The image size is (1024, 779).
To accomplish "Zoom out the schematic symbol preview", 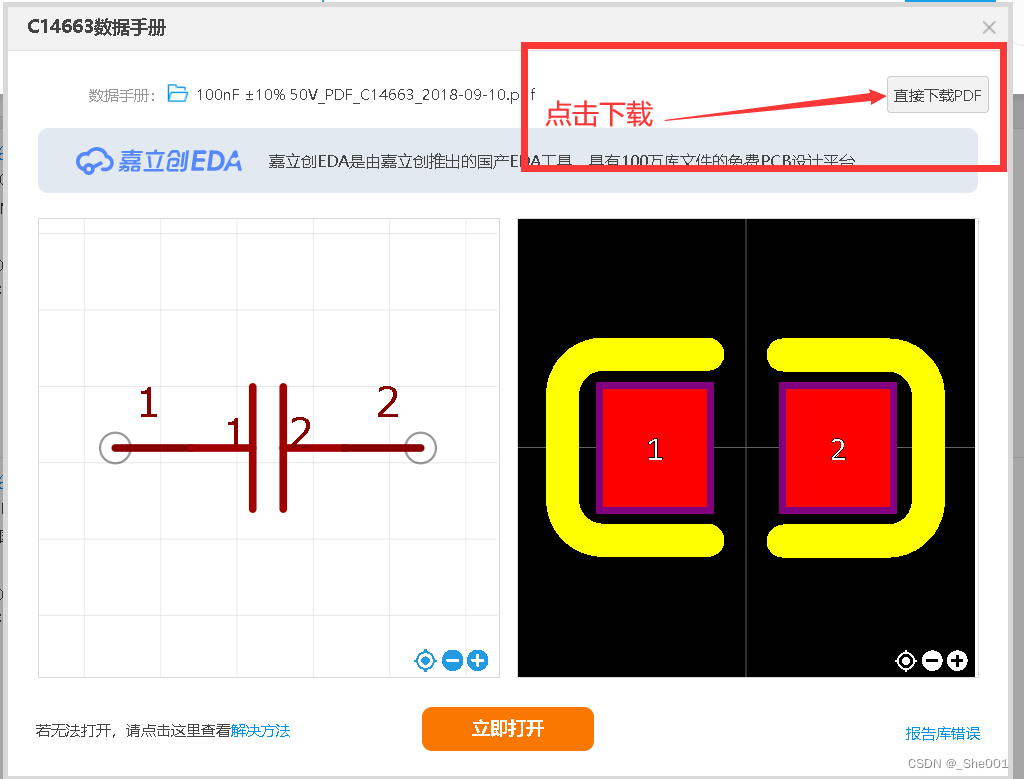I will [x=452, y=661].
